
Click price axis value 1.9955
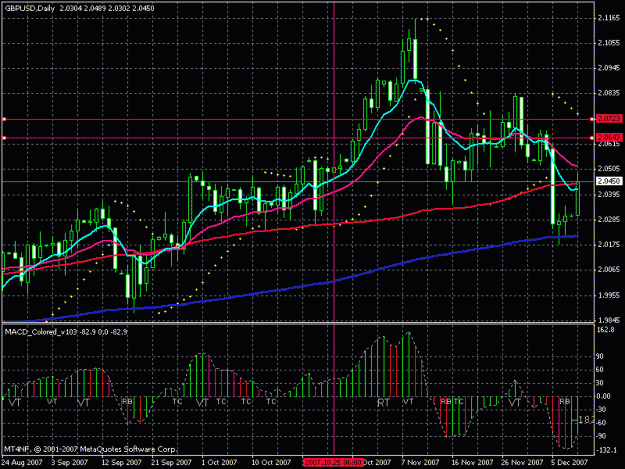point(609,295)
